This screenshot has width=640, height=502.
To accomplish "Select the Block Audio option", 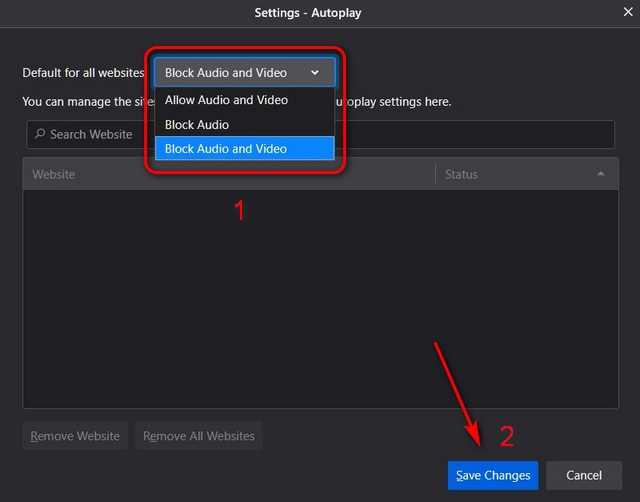I will tap(244, 124).
